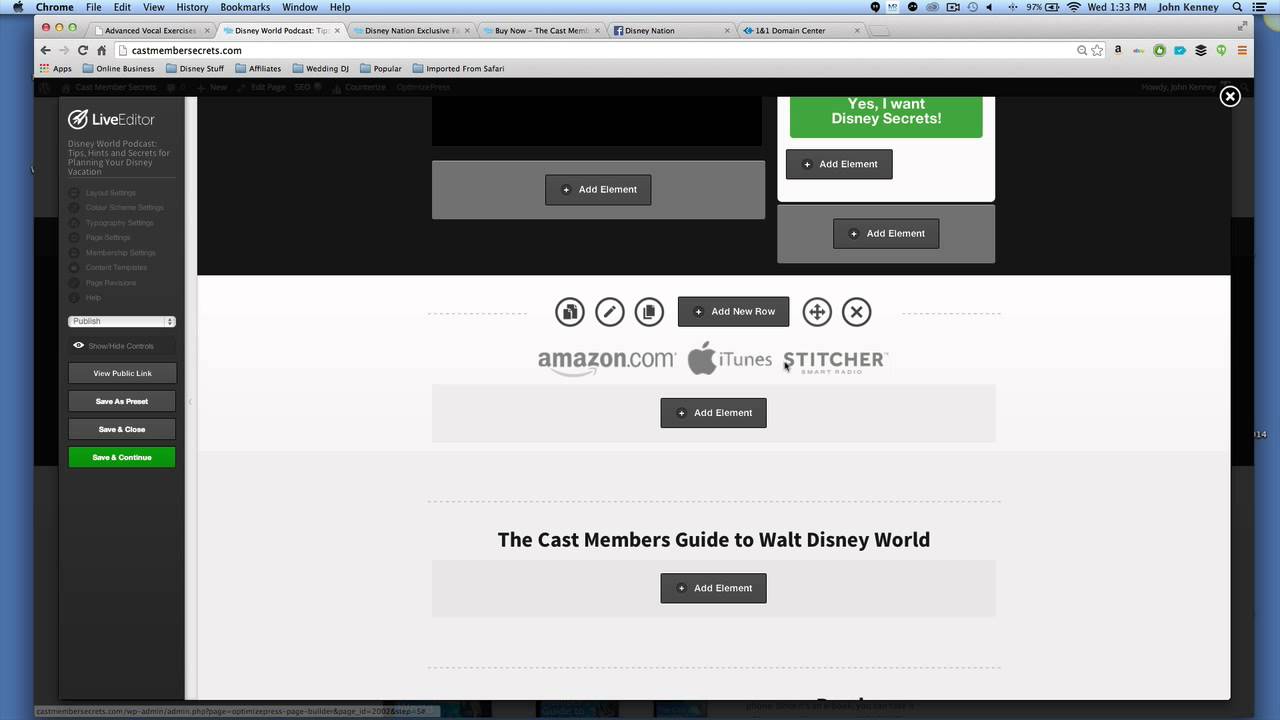This screenshot has width=1280, height=720.
Task: Reload the page
Action: [x=83, y=50]
